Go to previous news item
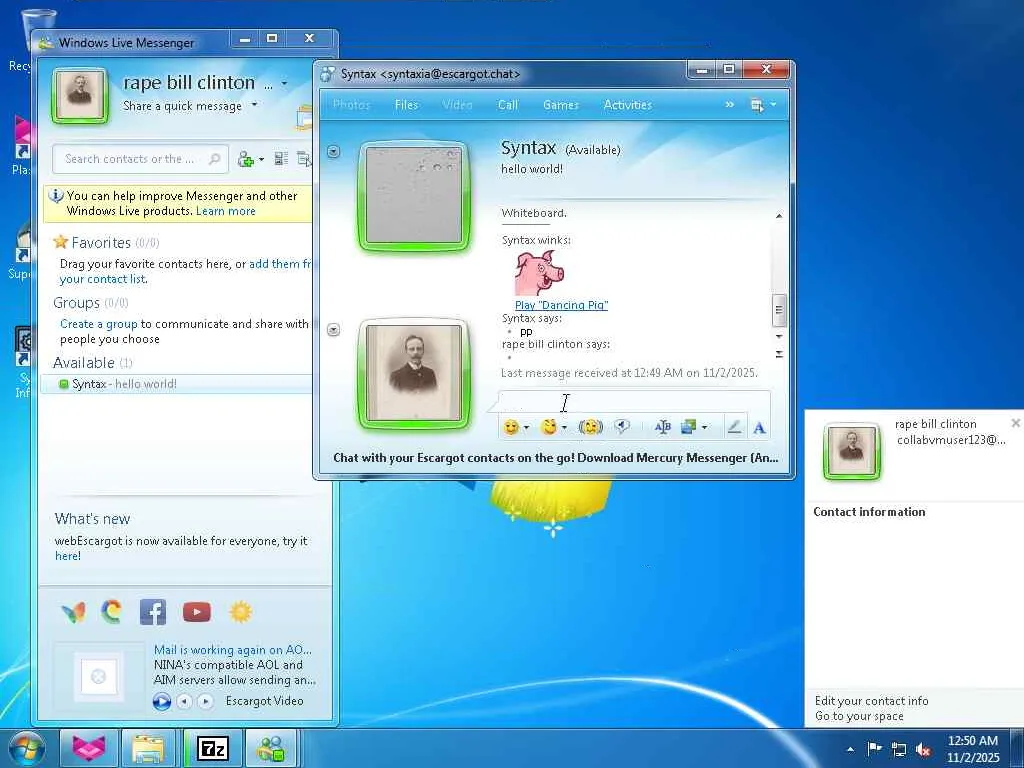1024x768 pixels. (x=185, y=701)
